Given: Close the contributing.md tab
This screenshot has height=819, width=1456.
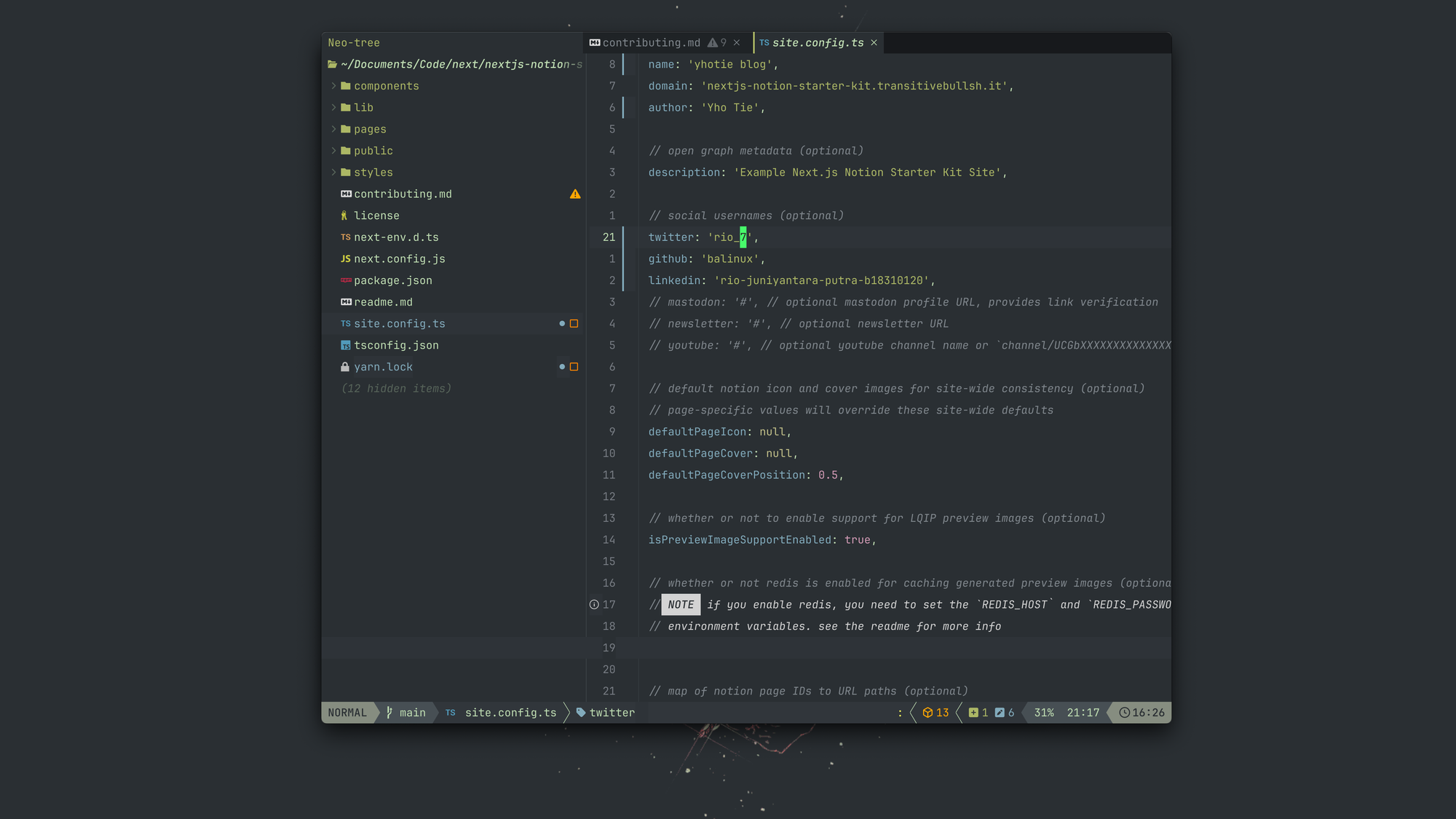Looking at the screenshot, I should [x=737, y=43].
